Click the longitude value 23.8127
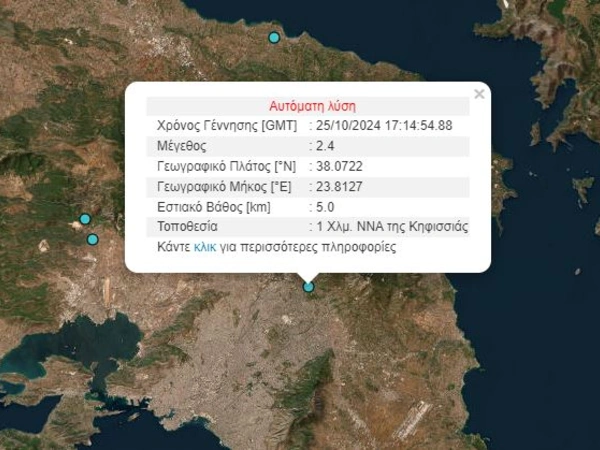Image resolution: width=600 pixels, height=450 pixels. click(340, 186)
